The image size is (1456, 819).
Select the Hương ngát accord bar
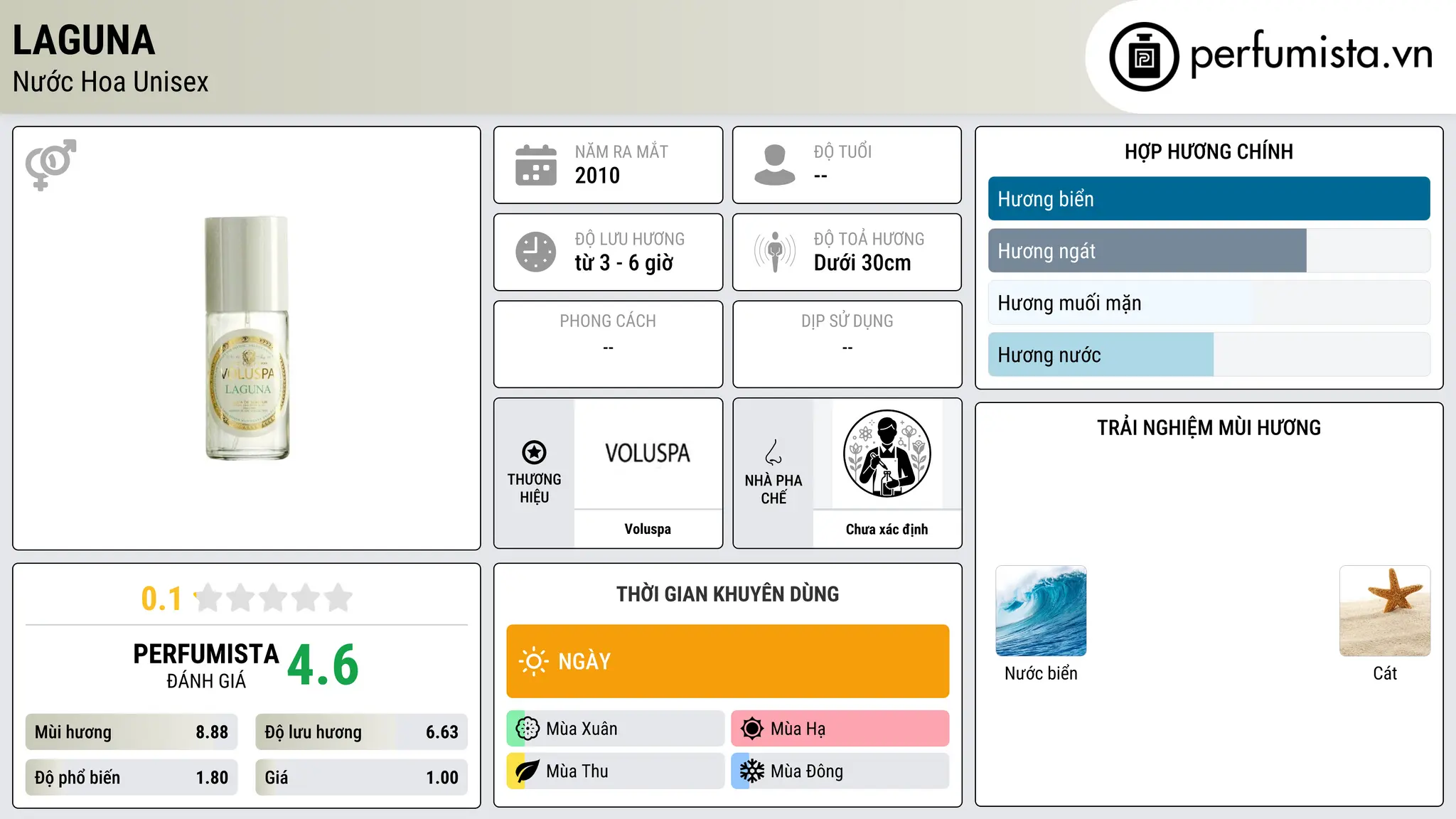(x=1209, y=251)
